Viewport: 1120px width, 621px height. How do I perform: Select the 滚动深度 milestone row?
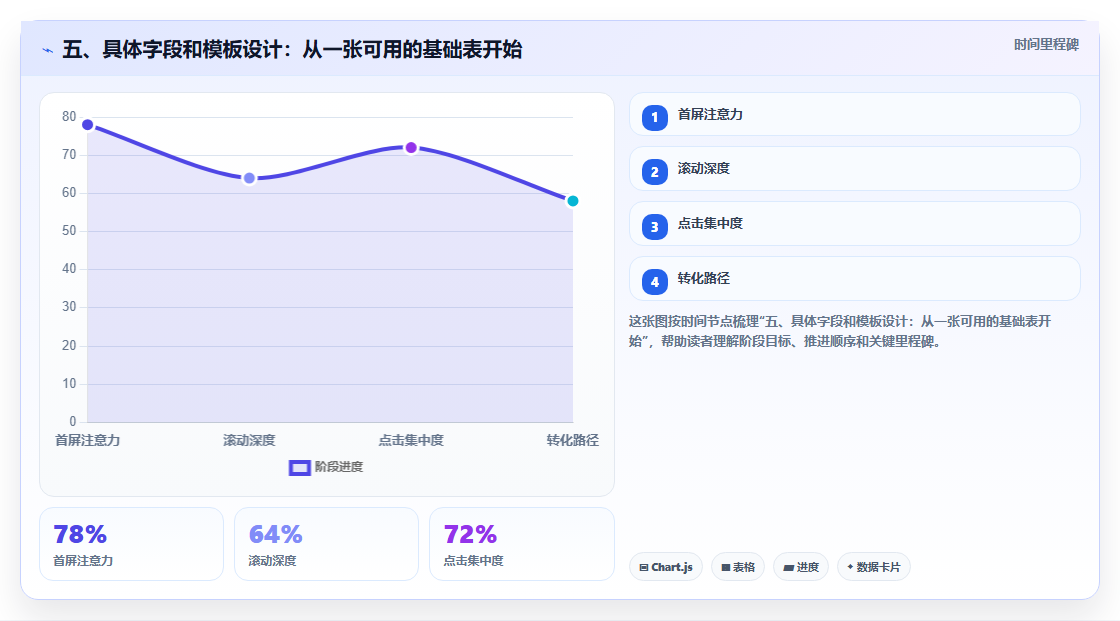coord(854,169)
